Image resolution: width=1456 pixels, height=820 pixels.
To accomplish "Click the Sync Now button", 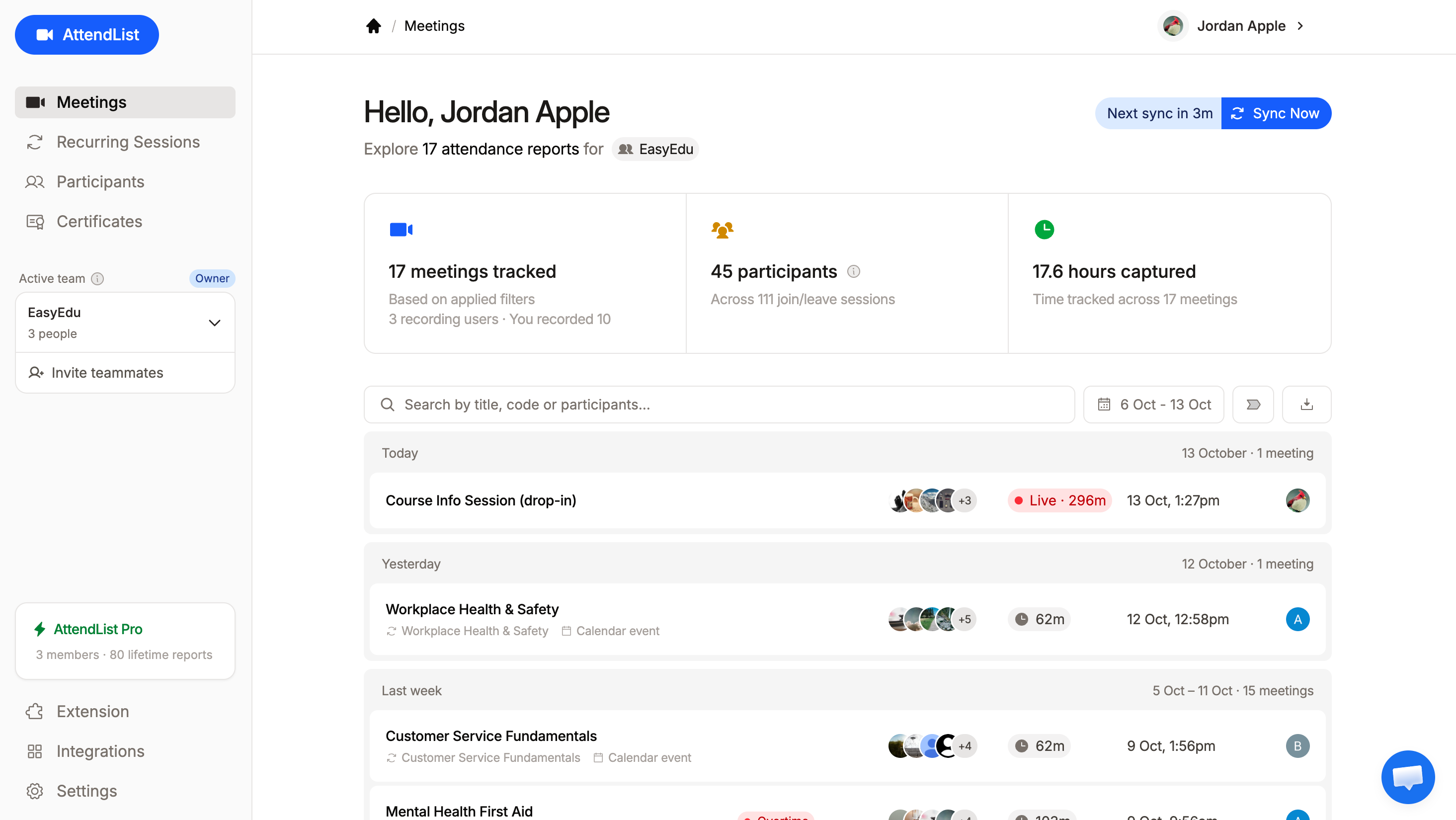I will pyautogui.click(x=1276, y=113).
